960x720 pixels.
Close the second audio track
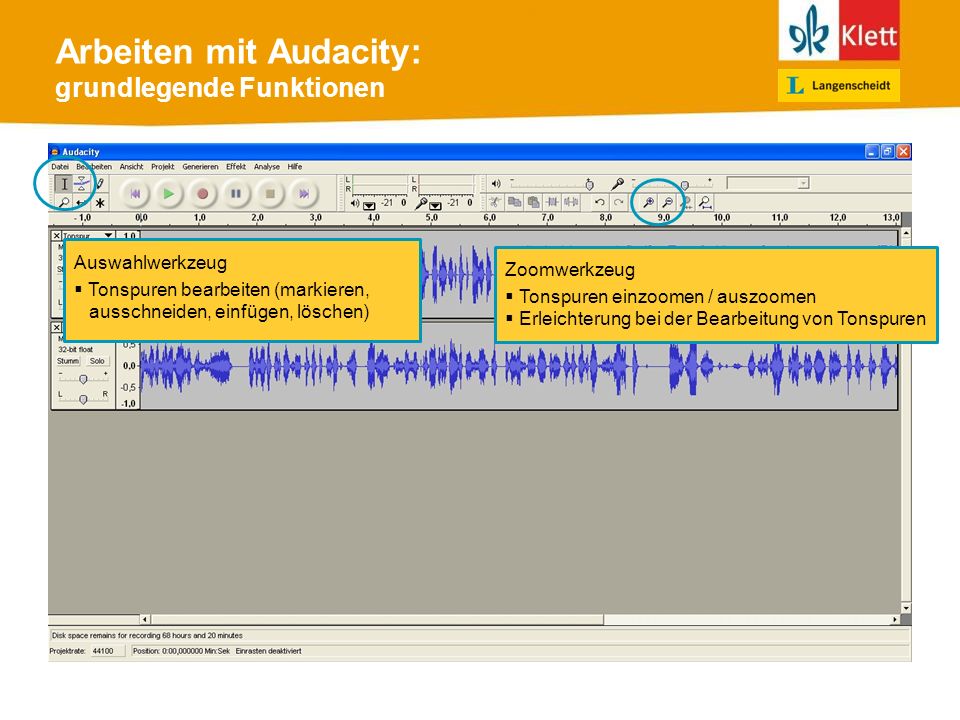pyautogui.click(x=56, y=328)
